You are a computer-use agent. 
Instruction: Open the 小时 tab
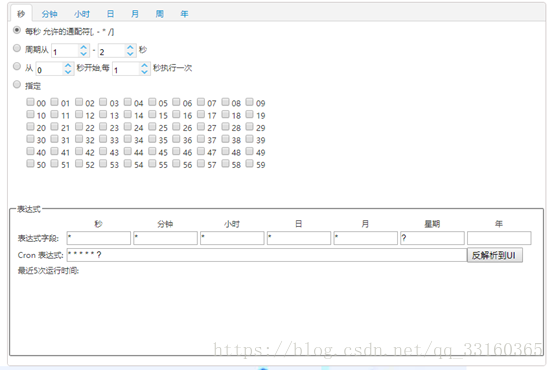82,14
